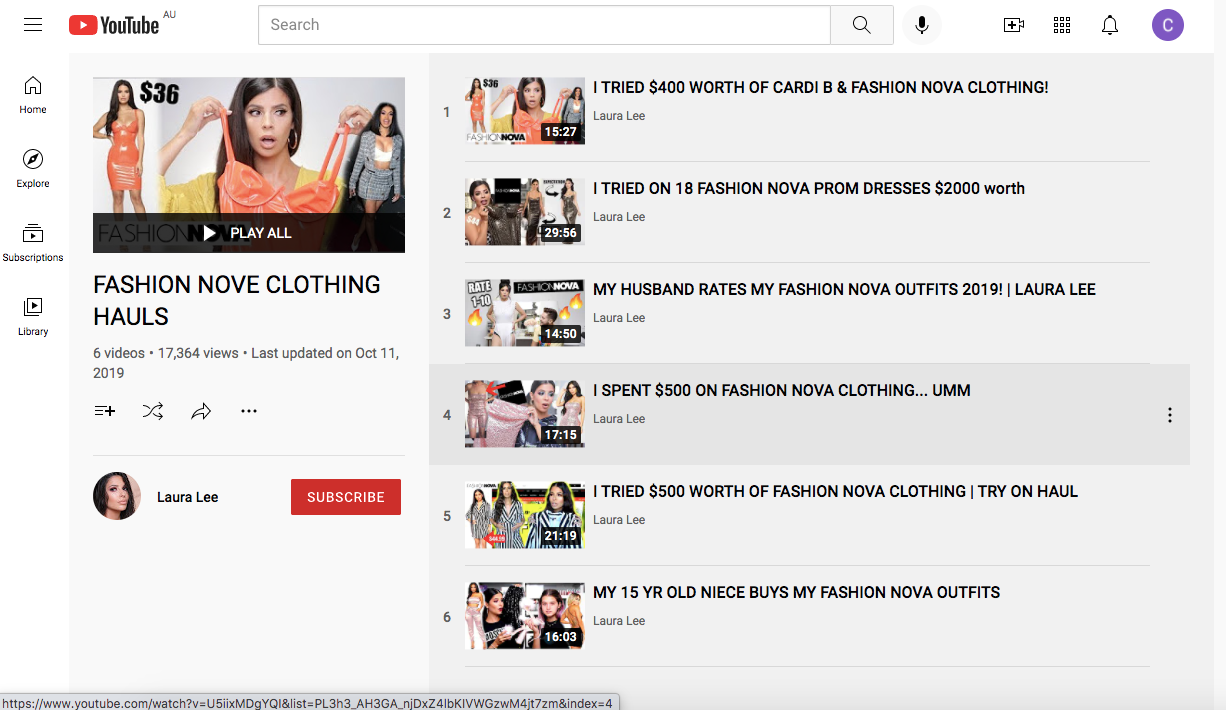Click thumbnail of the 15:27 video
Image resolution: width=1226 pixels, height=710 pixels.
pyautogui.click(x=525, y=111)
